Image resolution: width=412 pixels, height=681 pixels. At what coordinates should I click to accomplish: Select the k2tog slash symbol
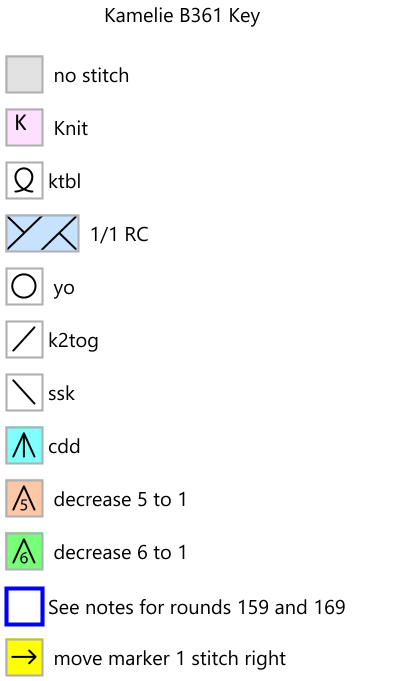pyautogui.click(x=24, y=340)
